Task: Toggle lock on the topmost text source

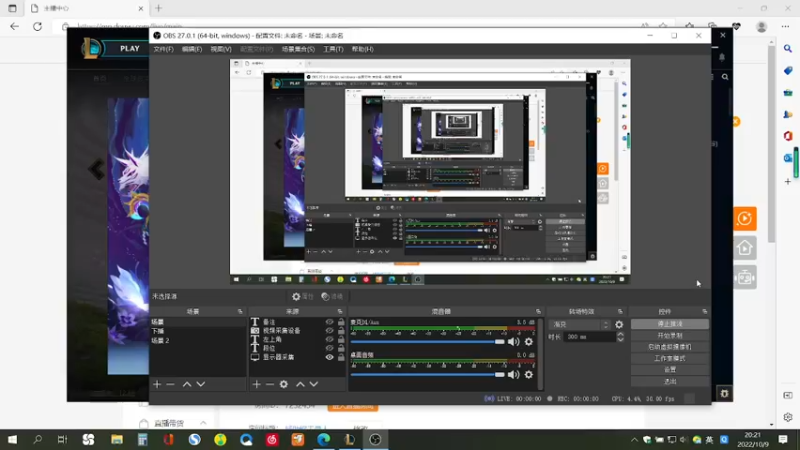Action: 341,322
